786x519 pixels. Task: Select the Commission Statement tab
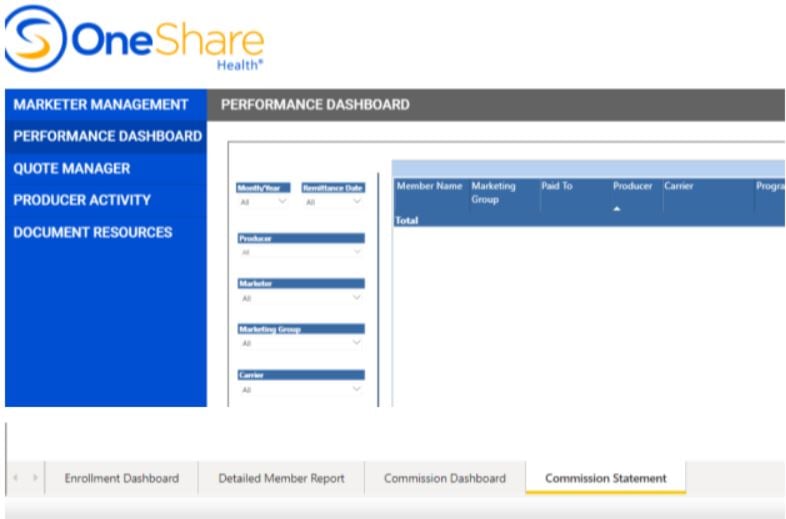(605, 478)
